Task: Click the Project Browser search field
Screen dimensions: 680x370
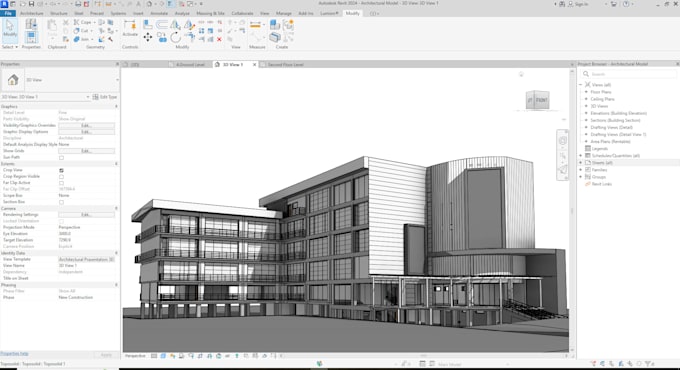Action: pos(629,74)
